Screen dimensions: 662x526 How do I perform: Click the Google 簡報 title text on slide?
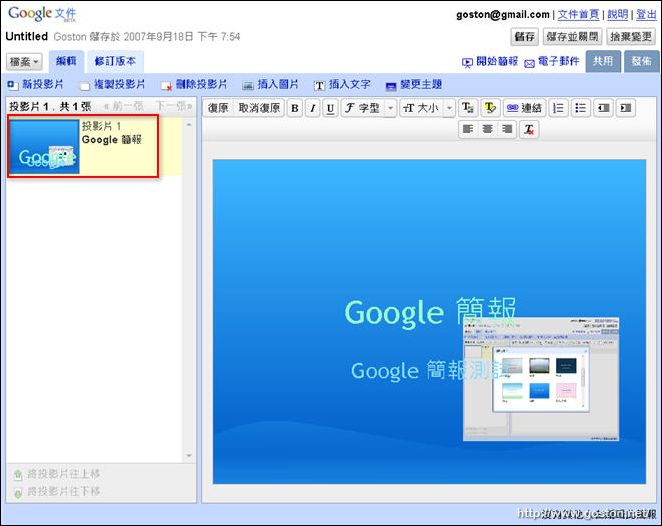click(430, 312)
